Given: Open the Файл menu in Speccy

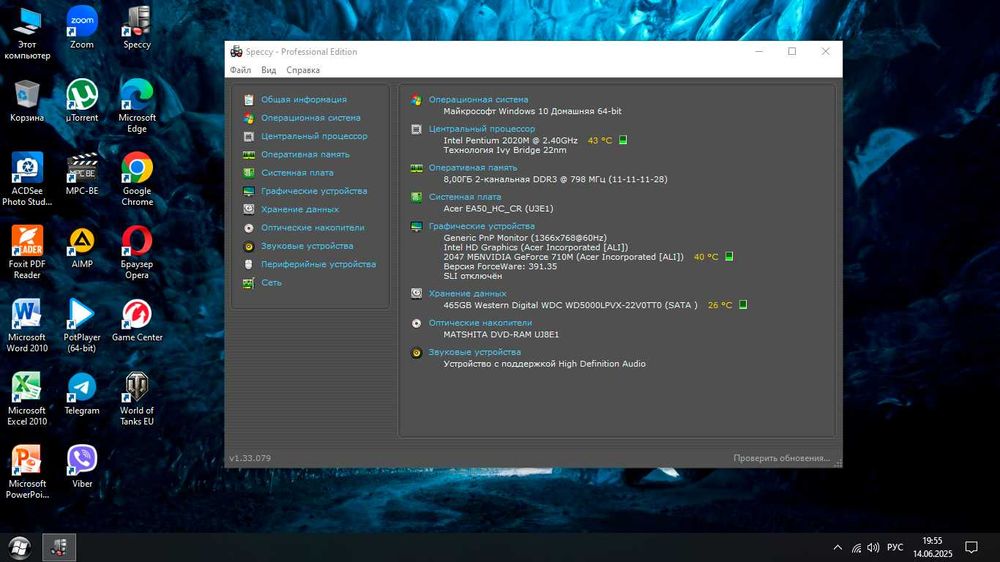Looking at the screenshot, I should (240, 70).
